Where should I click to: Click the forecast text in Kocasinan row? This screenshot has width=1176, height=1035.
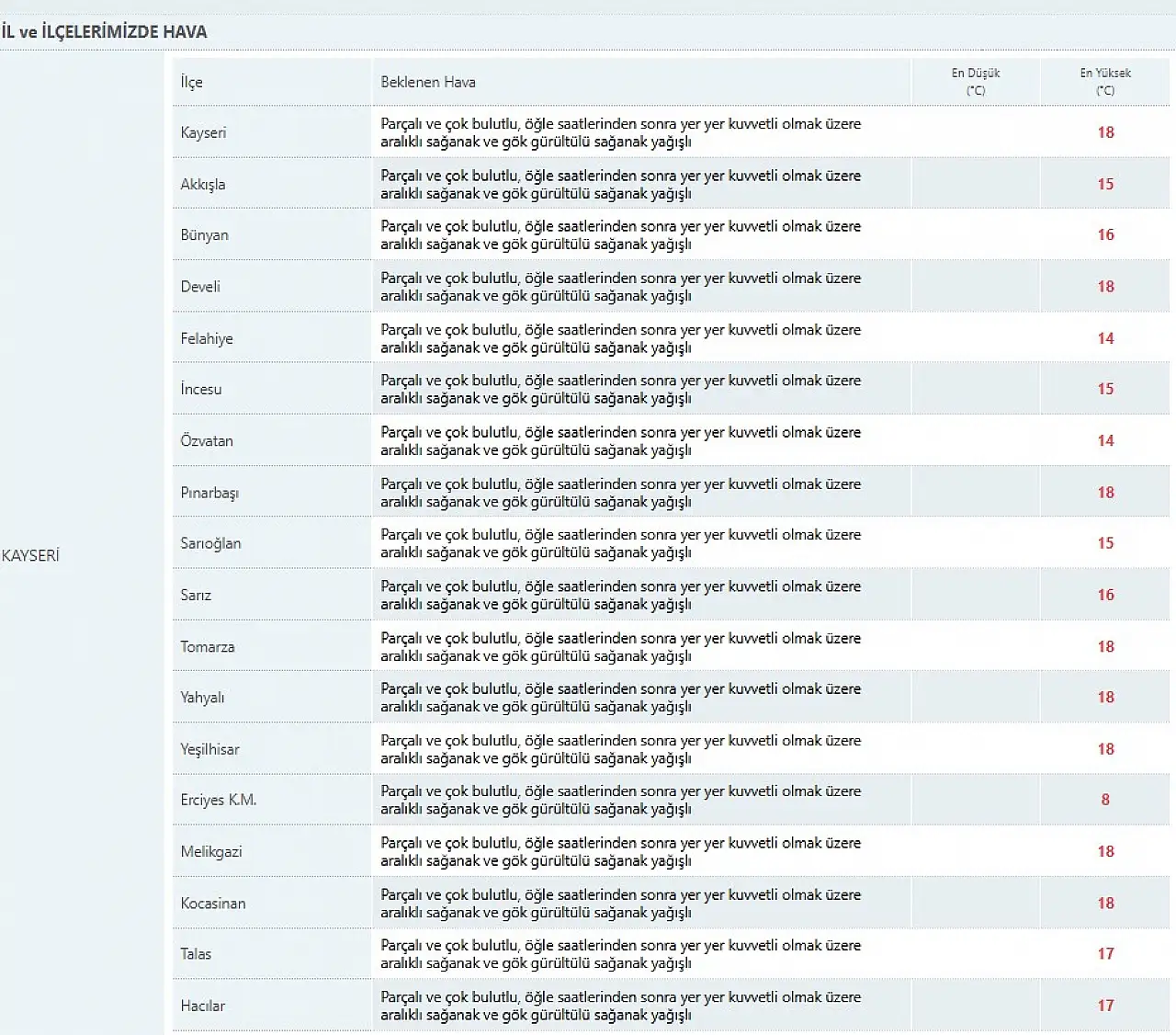click(x=621, y=903)
